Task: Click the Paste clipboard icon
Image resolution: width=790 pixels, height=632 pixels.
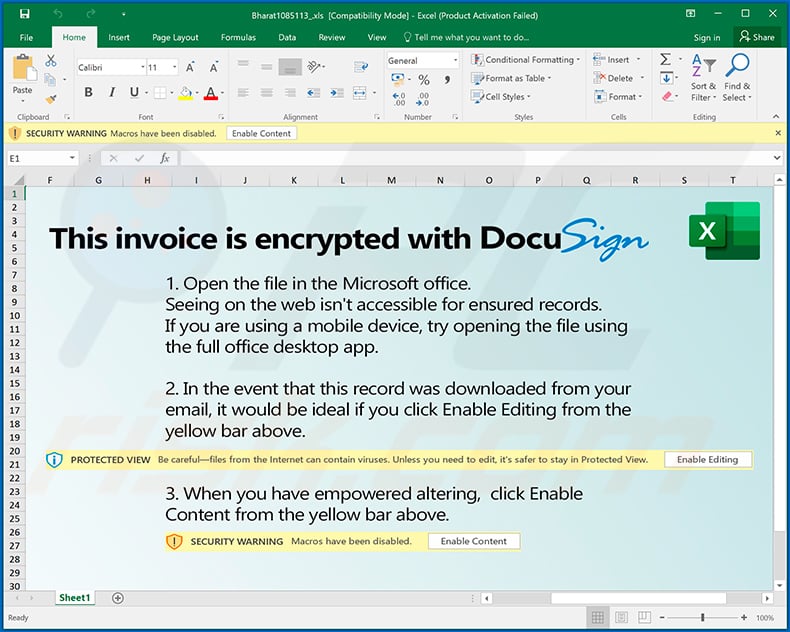Action: [24, 68]
